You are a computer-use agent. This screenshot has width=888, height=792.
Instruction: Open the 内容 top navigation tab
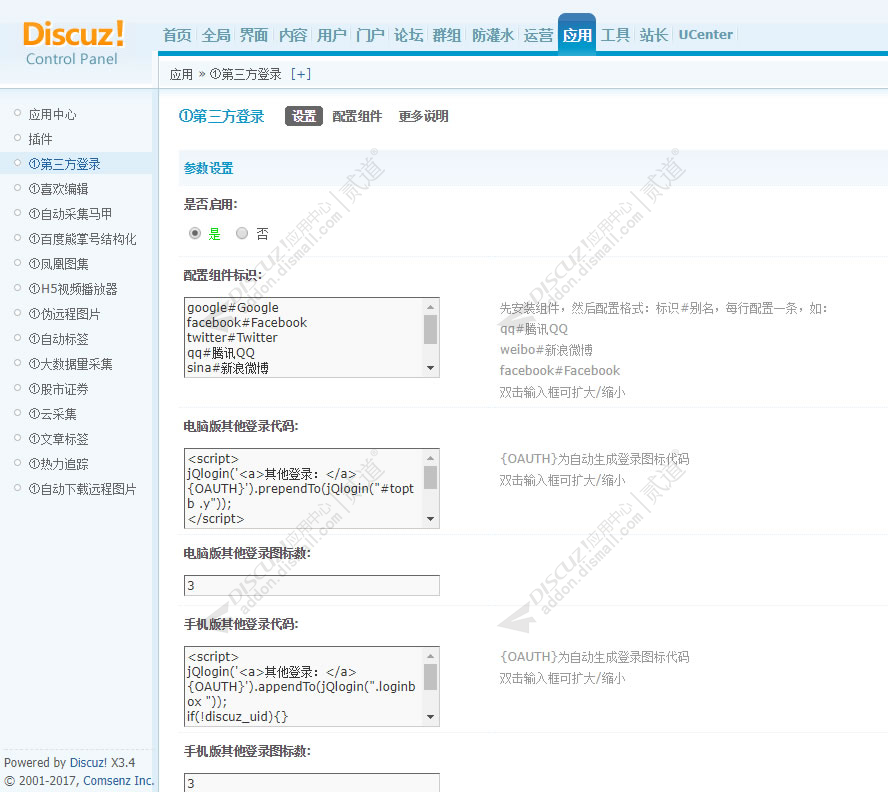(293, 35)
